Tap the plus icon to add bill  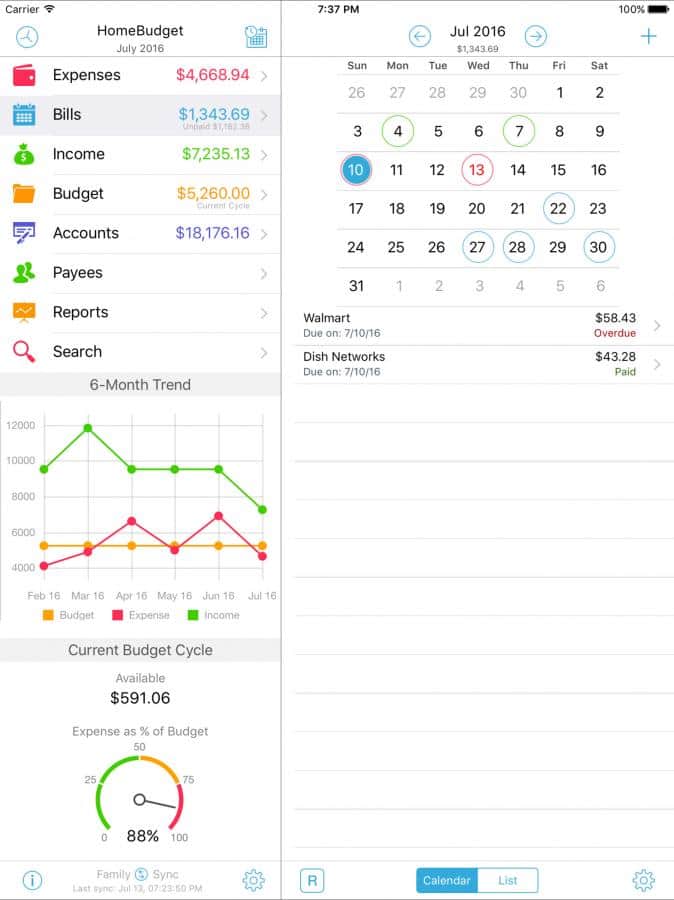(648, 37)
